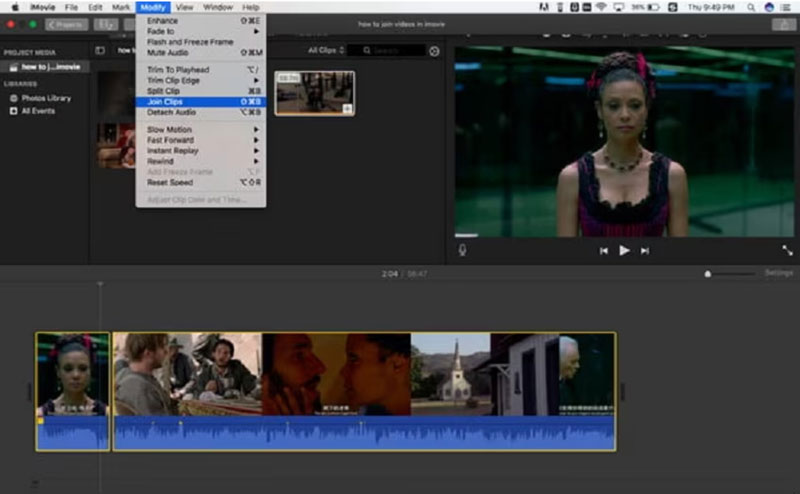
Task: Open the browser settings gear icon
Action: pos(434,51)
